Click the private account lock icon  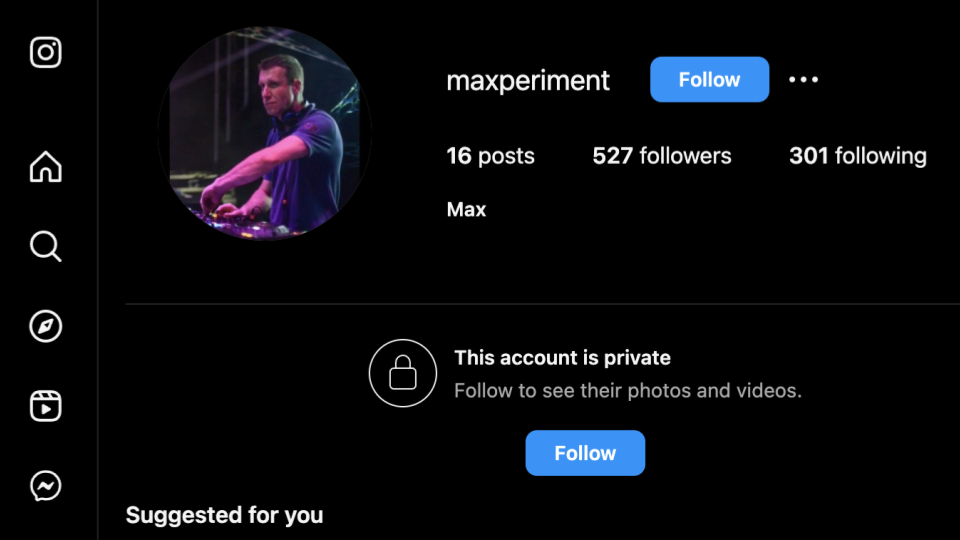403,373
